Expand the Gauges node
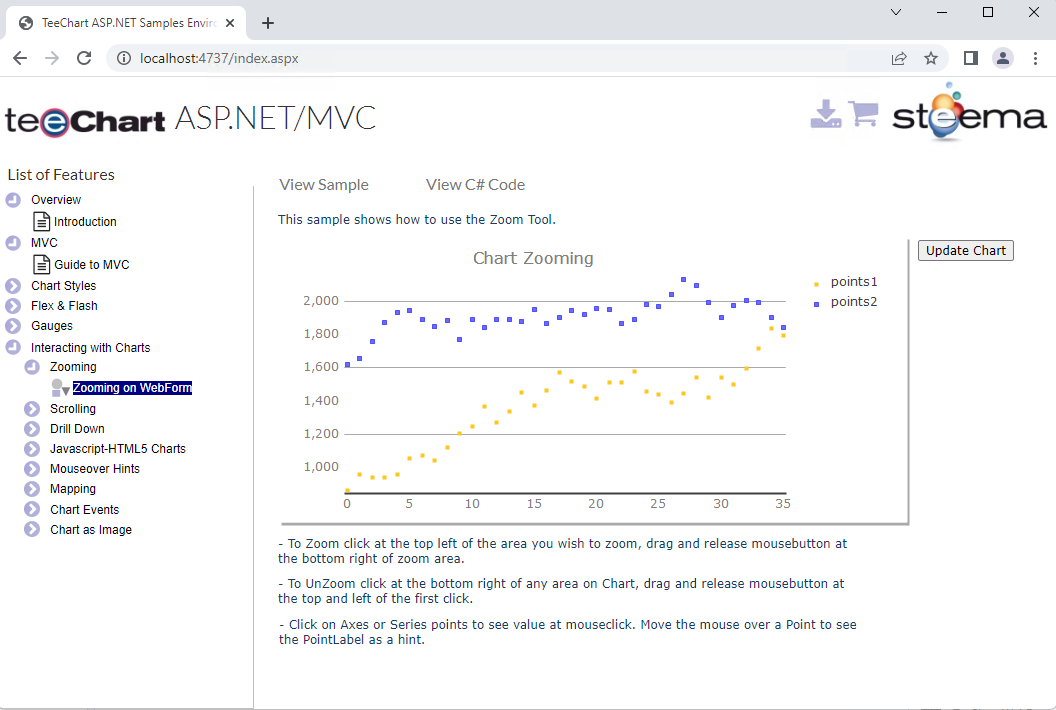This screenshot has width=1056, height=710. (13, 326)
